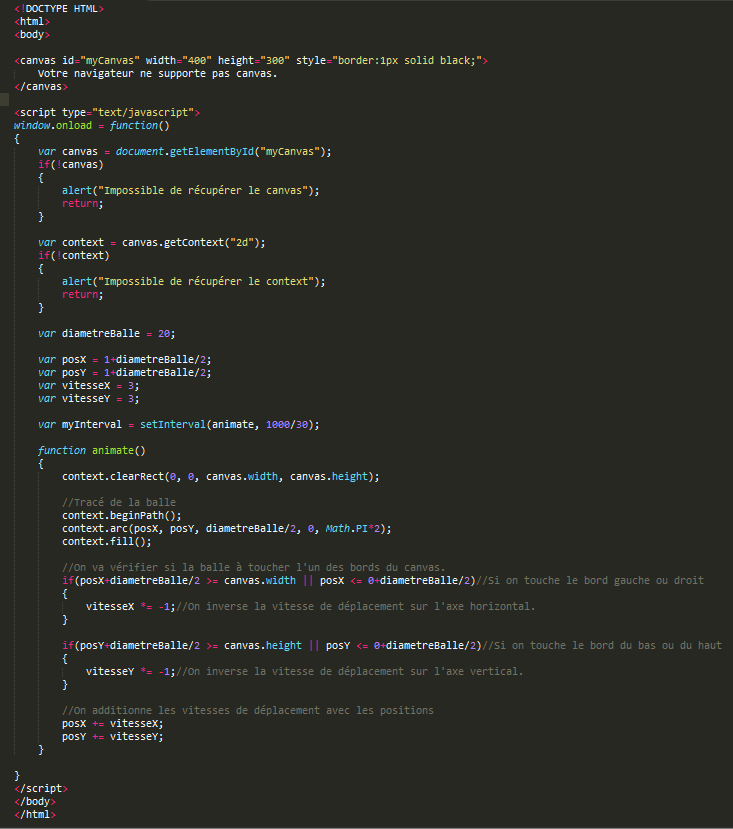Click the comment '//On additionne les vitesses'
The height and width of the screenshot is (829, 733).
(248, 711)
